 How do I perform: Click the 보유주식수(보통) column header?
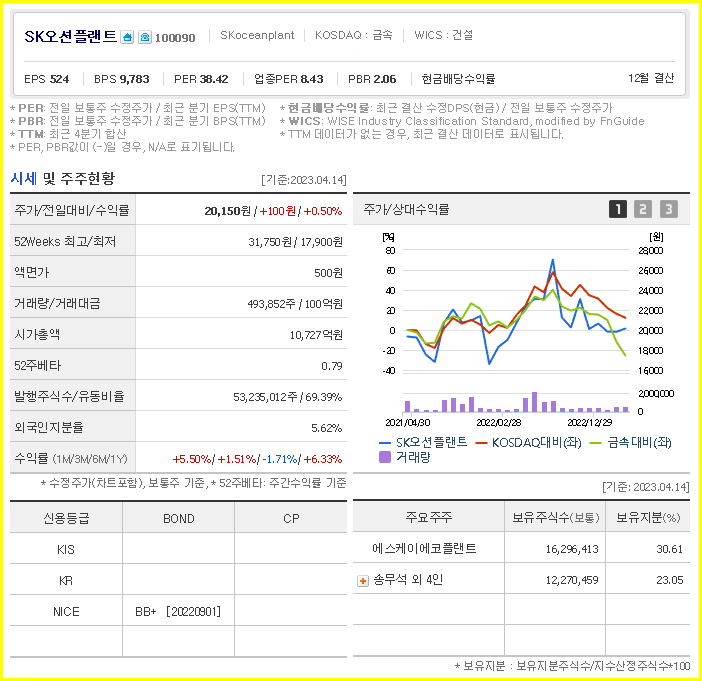pos(556,518)
